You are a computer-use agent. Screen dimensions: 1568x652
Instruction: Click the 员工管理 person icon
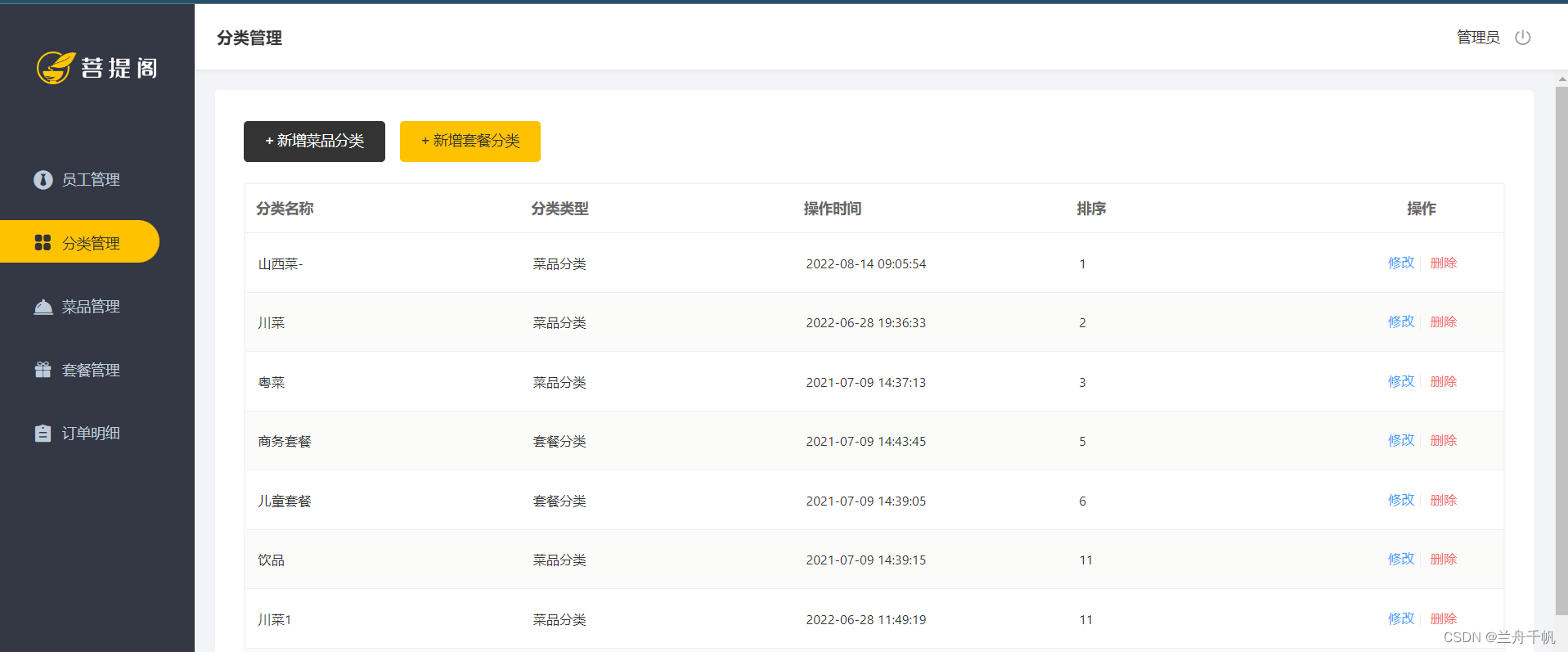pyautogui.click(x=43, y=180)
